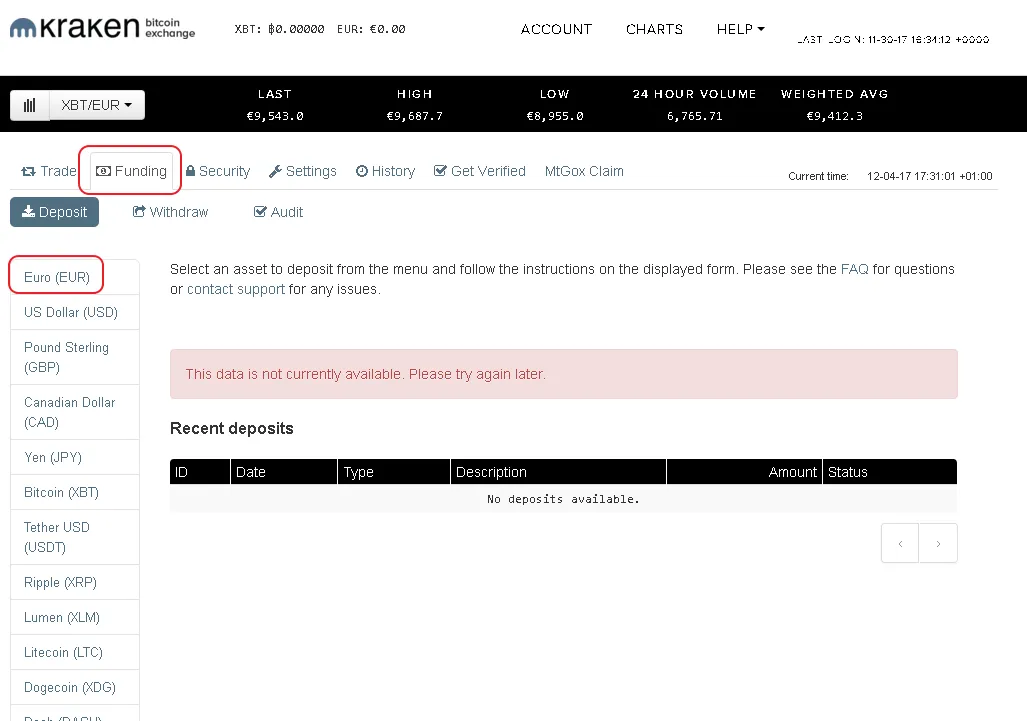Click the 'No deposits available.' row

(x=563, y=499)
